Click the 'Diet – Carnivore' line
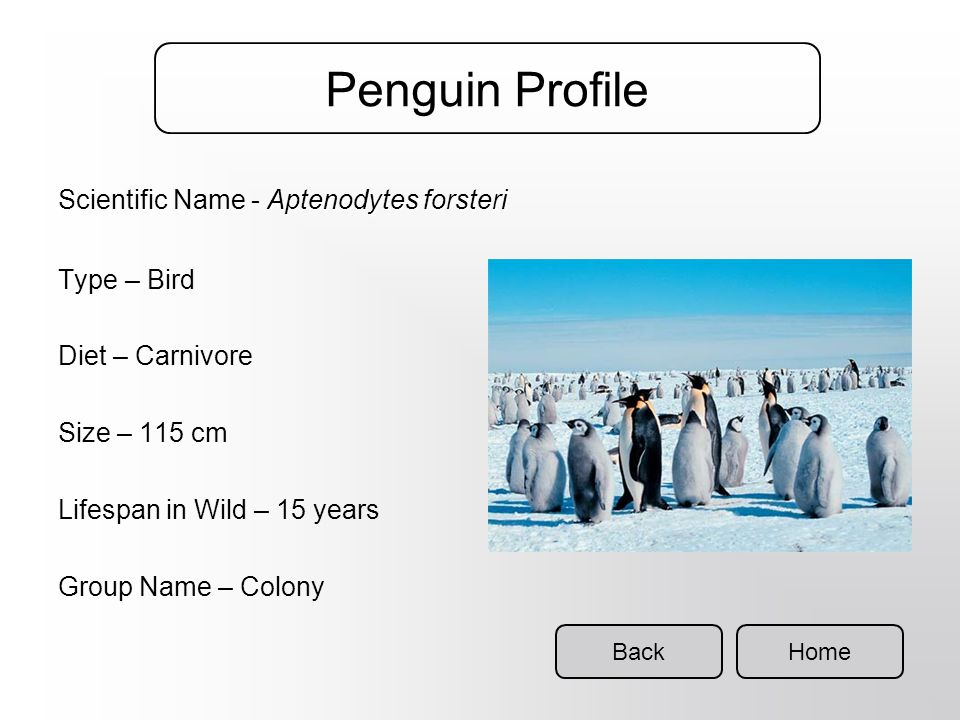The width and height of the screenshot is (960, 720). tap(156, 356)
